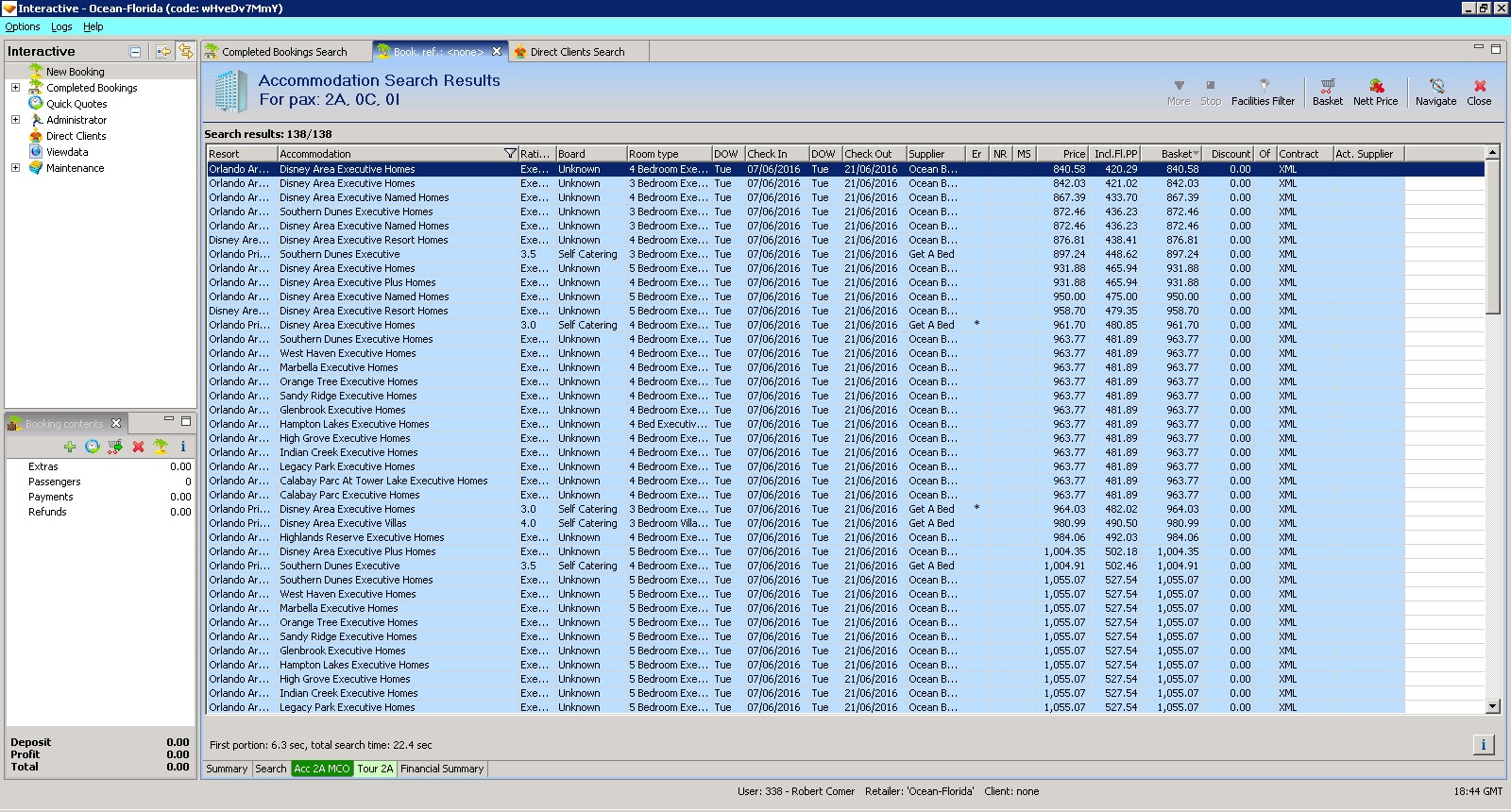Maximize the Booking contents panel
The height and width of the screenshot is (812, 1511).
point(186,420)
